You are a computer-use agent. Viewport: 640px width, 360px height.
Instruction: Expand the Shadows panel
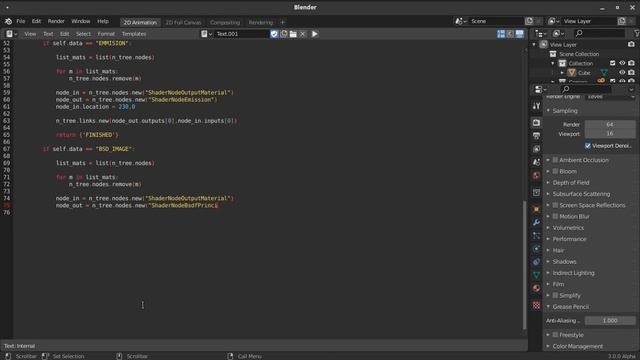(x=548, y=262)
